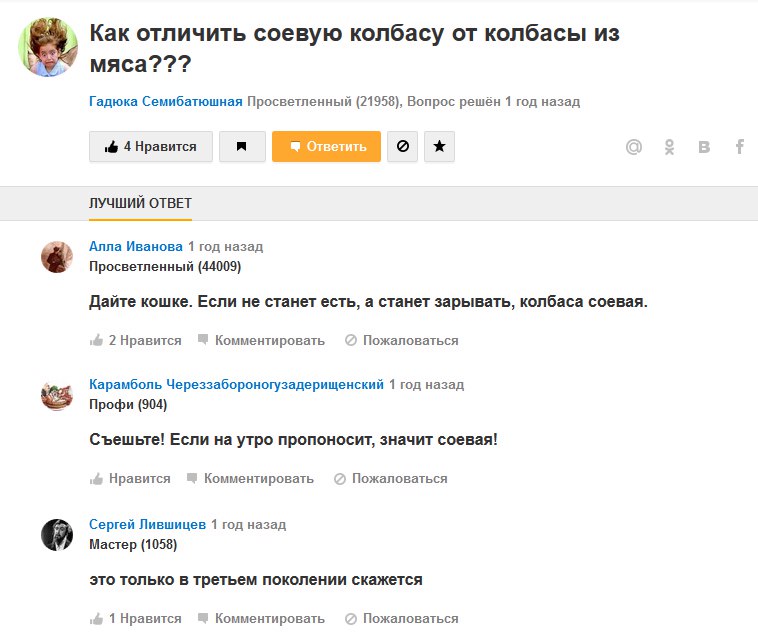Share to Odnoklassniki icon
This screenshot has height=639, width=758.
(669, 147)
